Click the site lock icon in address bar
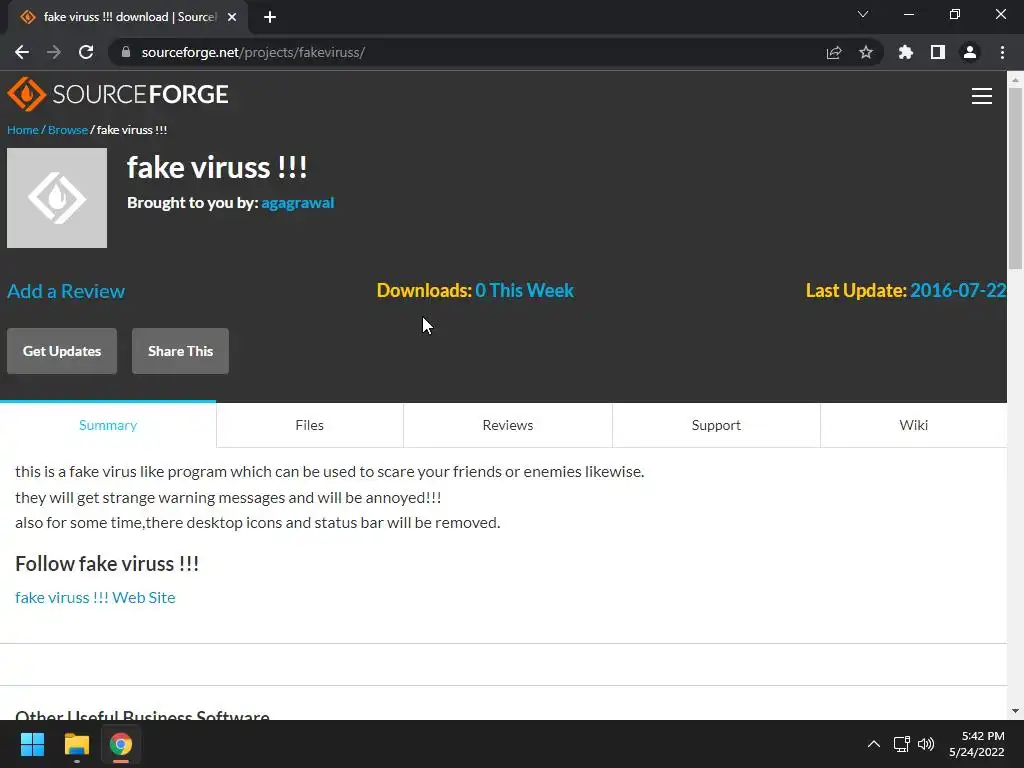The image size is (1024, 768). point(126,52)
